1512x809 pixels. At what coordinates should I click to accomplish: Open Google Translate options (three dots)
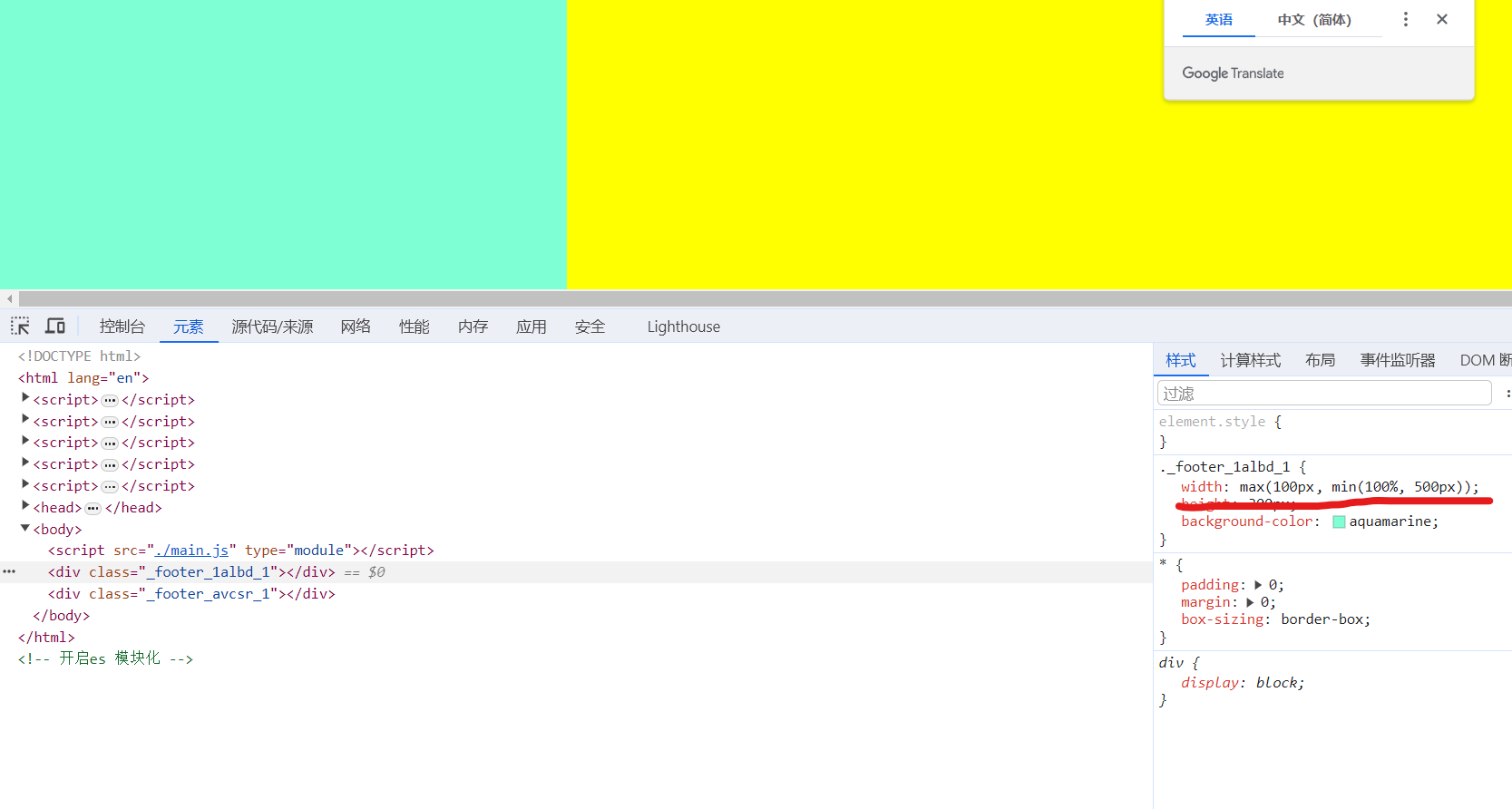1406,19
